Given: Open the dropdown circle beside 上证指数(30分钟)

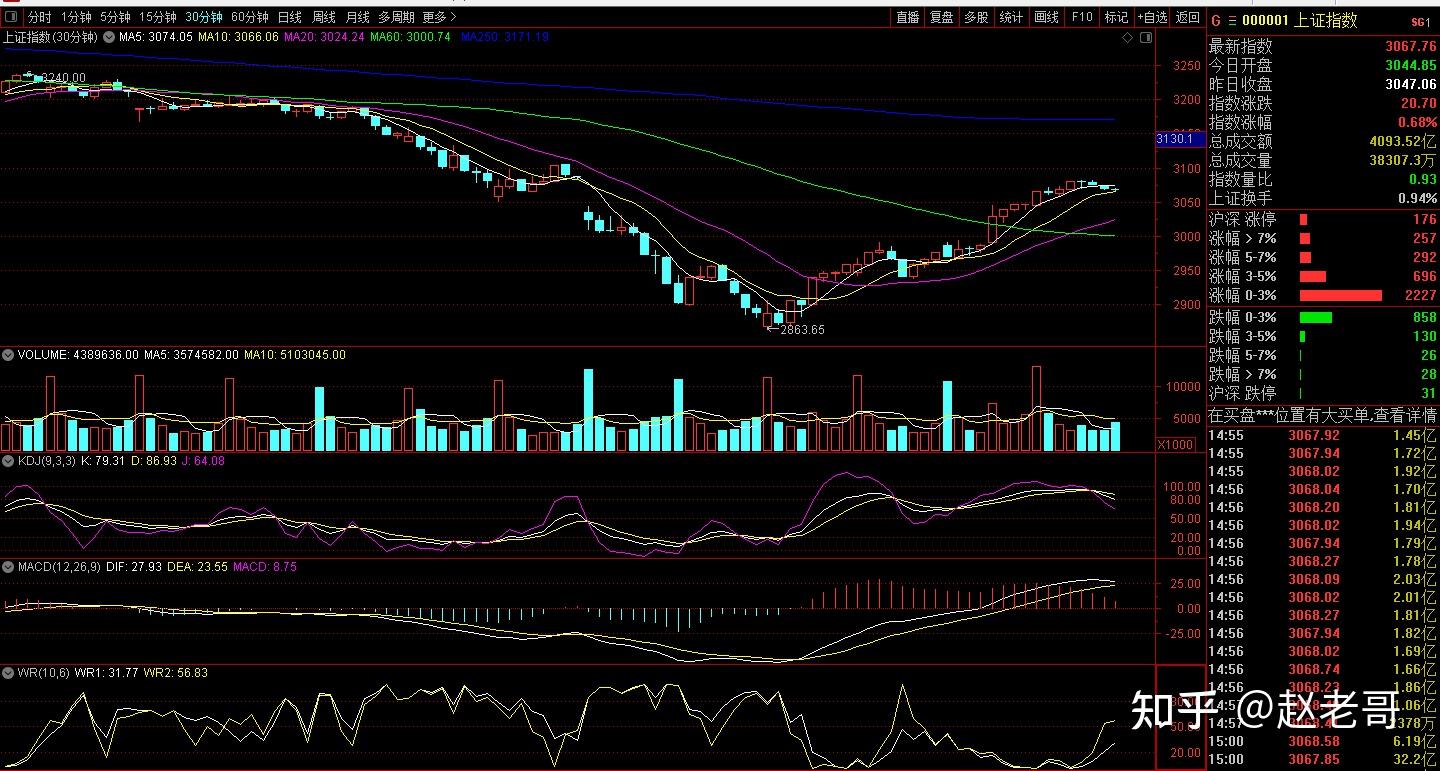Looking at the screenshot, I should point(108,37).
